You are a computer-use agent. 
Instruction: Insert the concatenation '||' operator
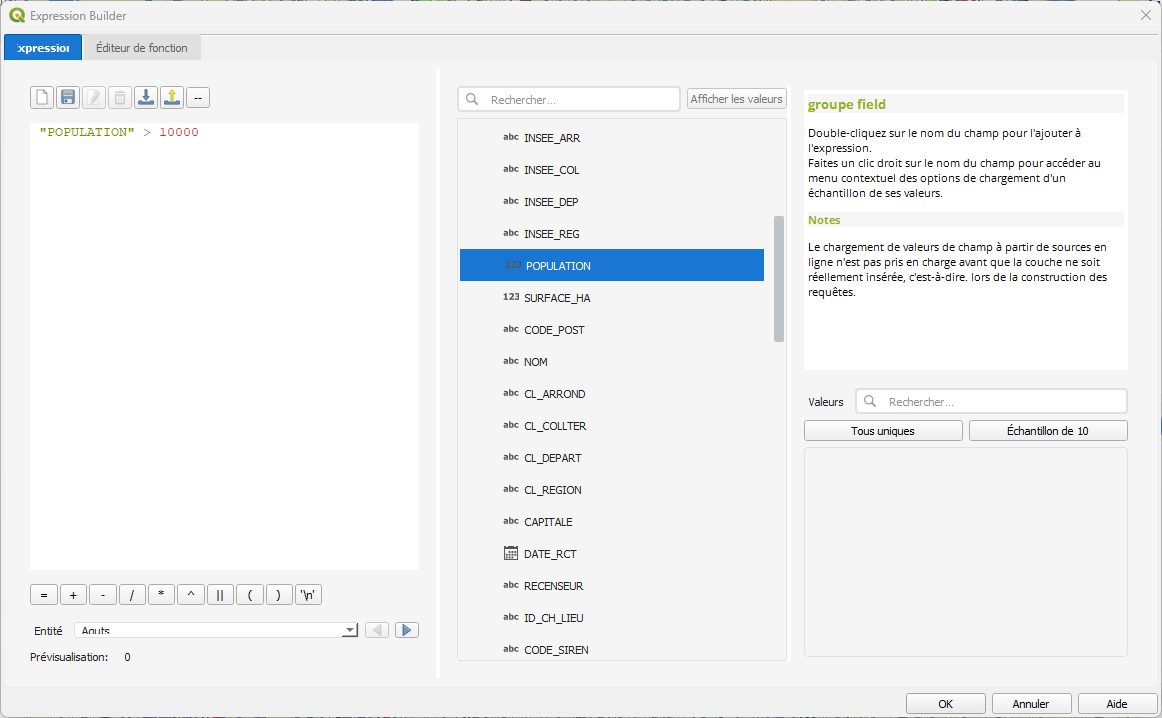[x=219, y=594]
